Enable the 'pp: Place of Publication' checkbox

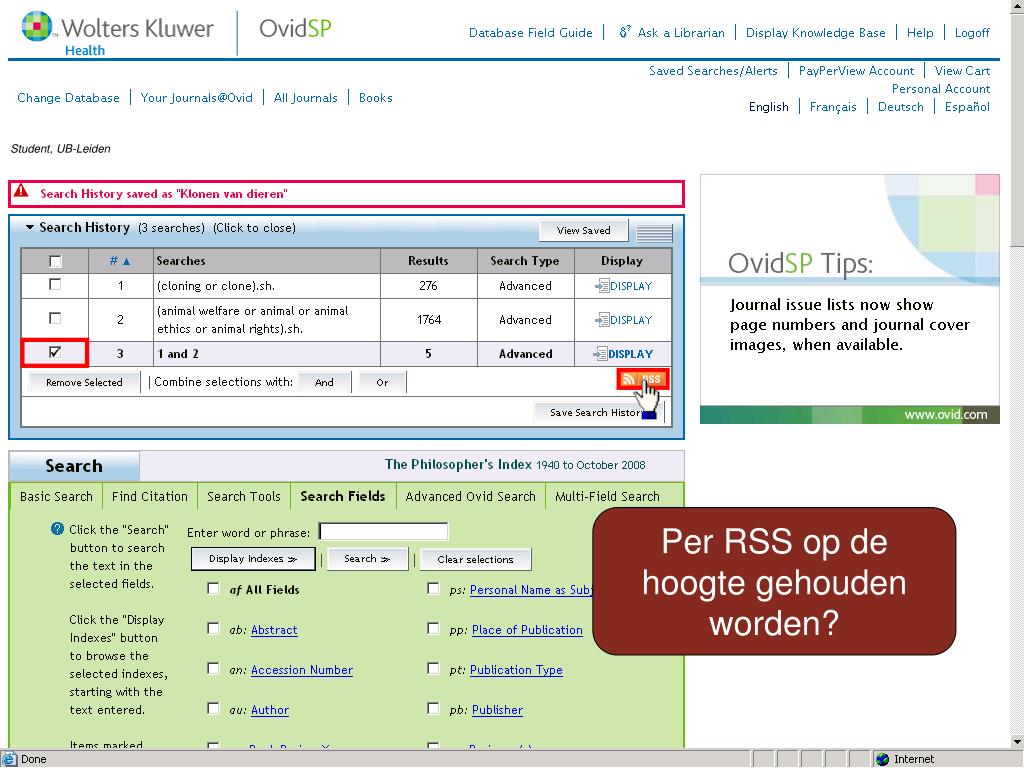[433, 628]
